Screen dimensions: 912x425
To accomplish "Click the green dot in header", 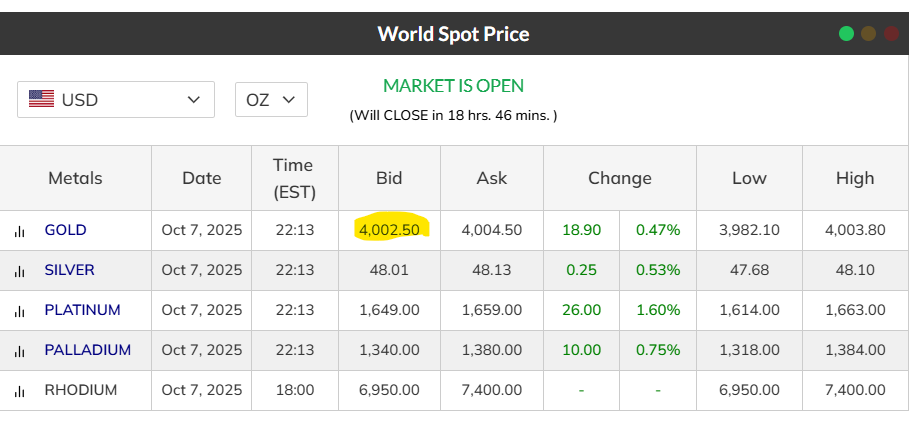I will coord(846,34).
